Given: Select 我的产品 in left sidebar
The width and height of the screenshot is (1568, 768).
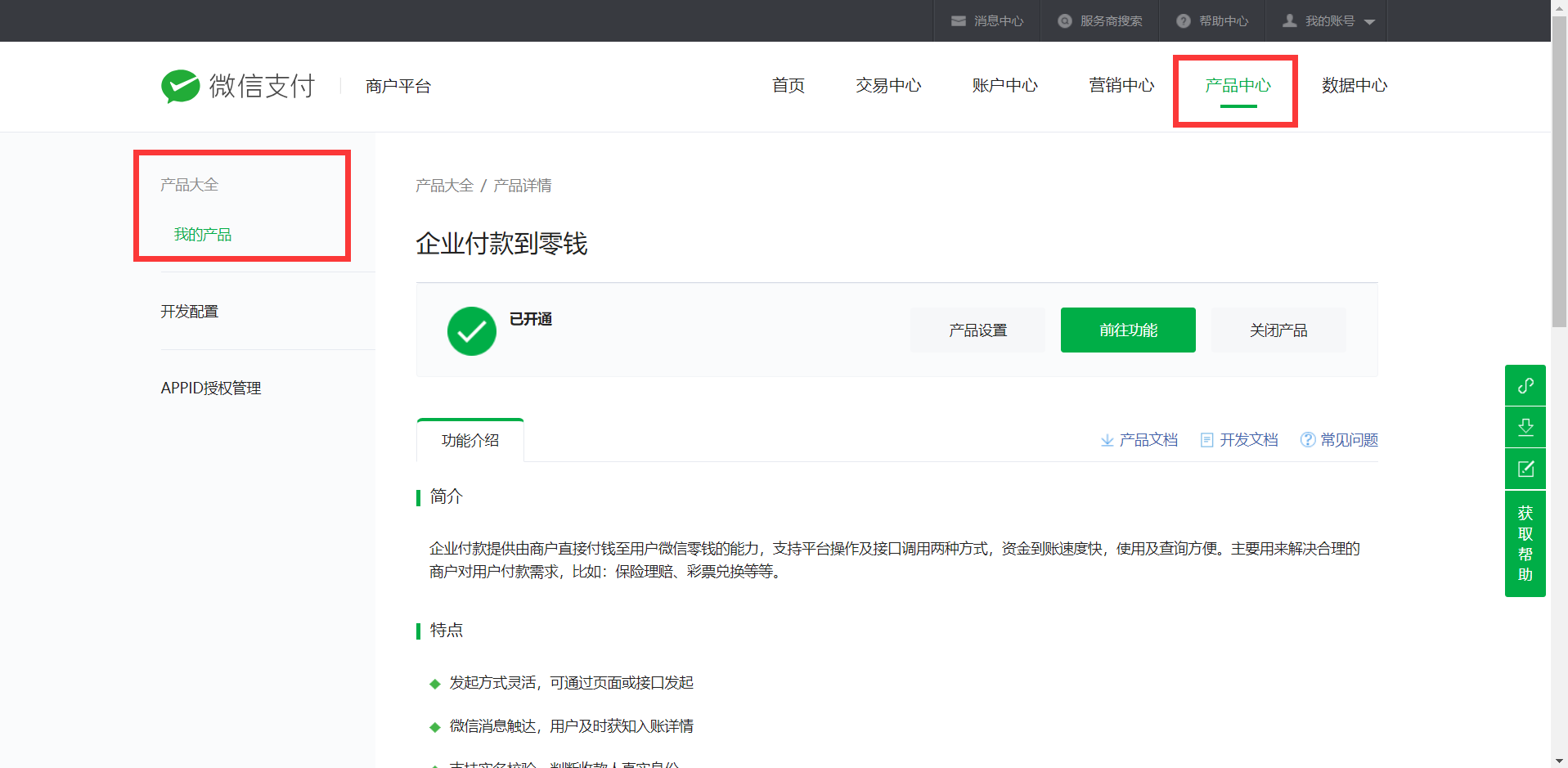Looking at the screenshot, I should 203,235.
